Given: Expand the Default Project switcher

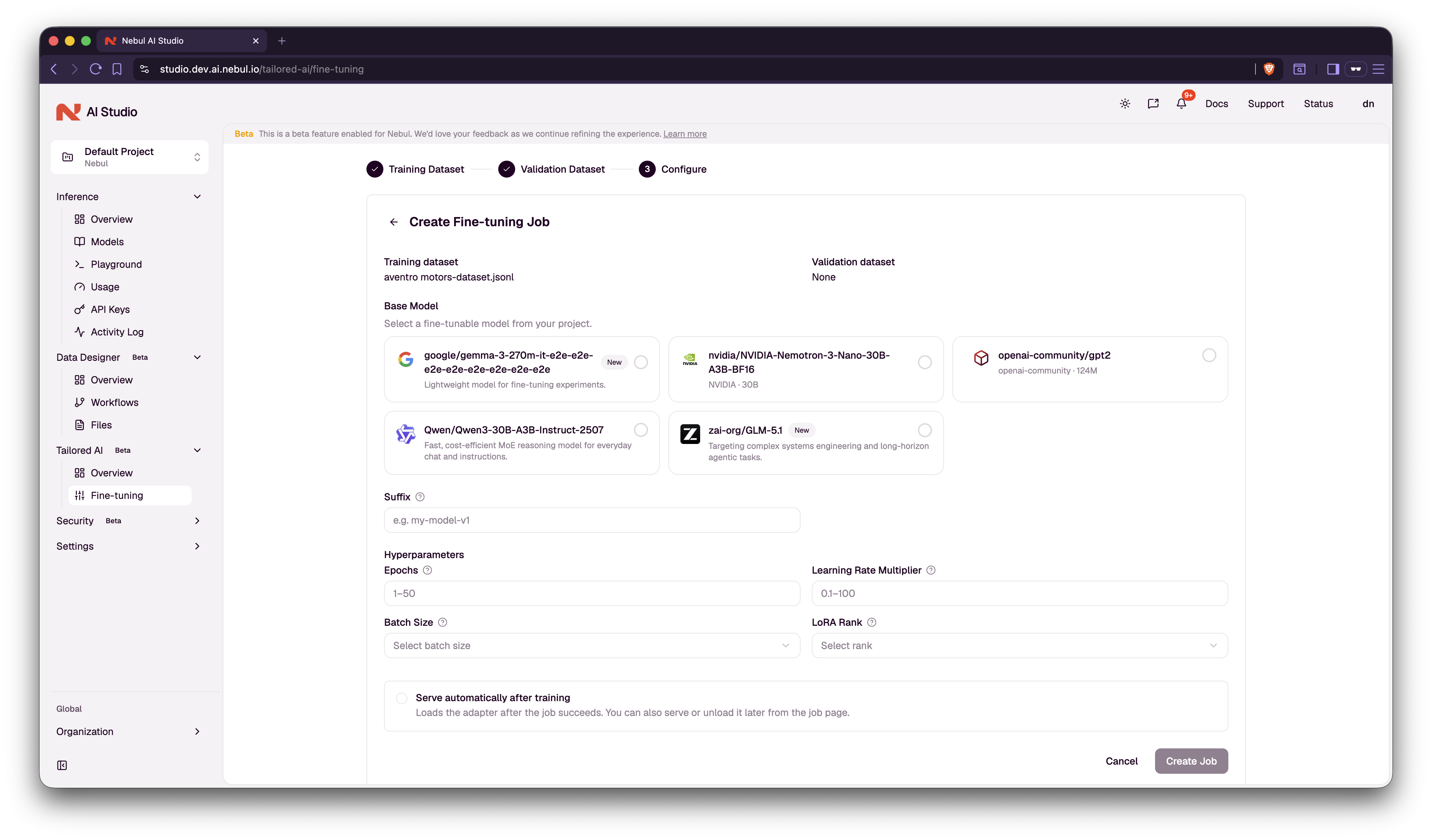Looking at the screenshot, I should 130,157.
